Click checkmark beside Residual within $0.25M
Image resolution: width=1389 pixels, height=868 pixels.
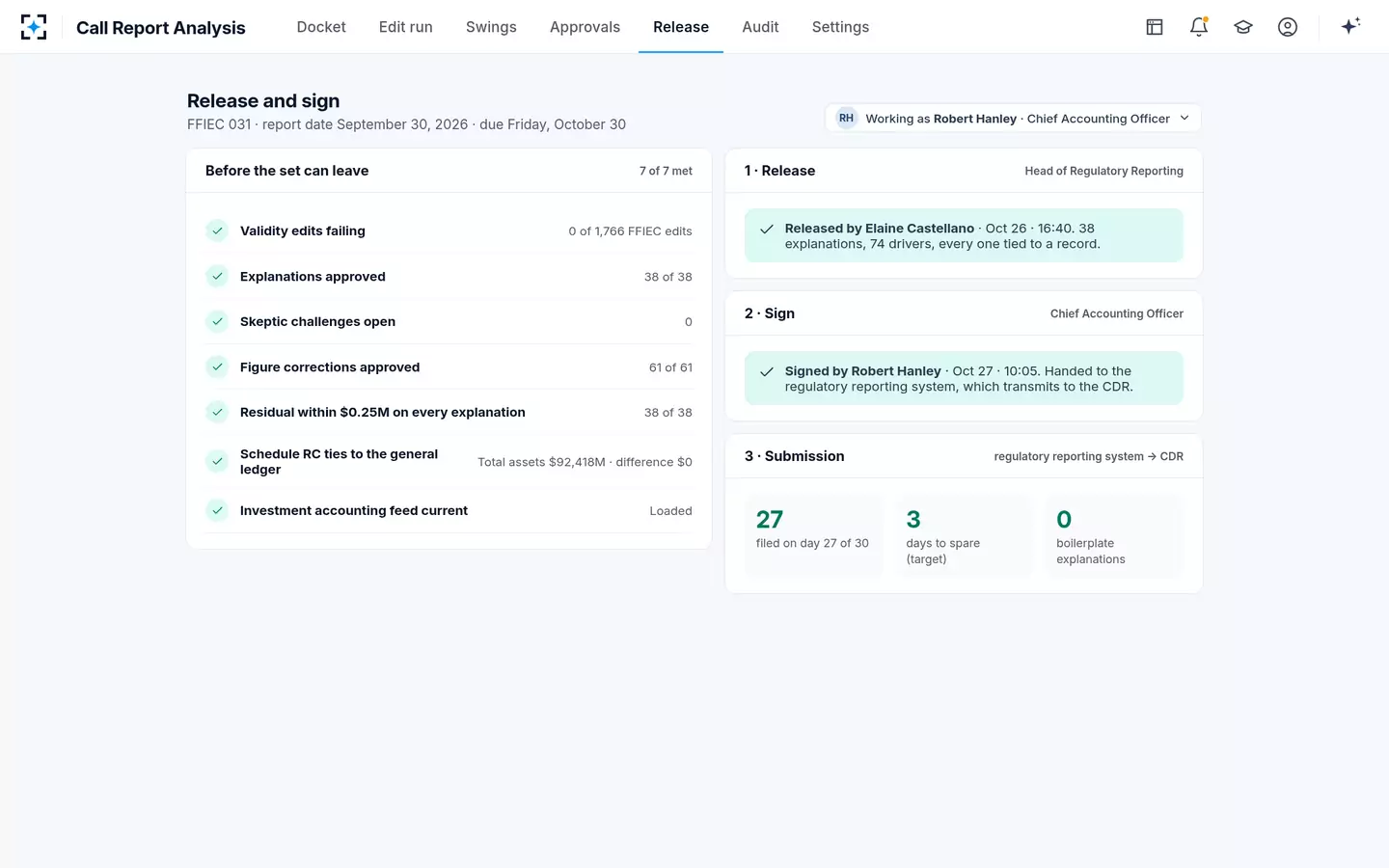[217, 412]
